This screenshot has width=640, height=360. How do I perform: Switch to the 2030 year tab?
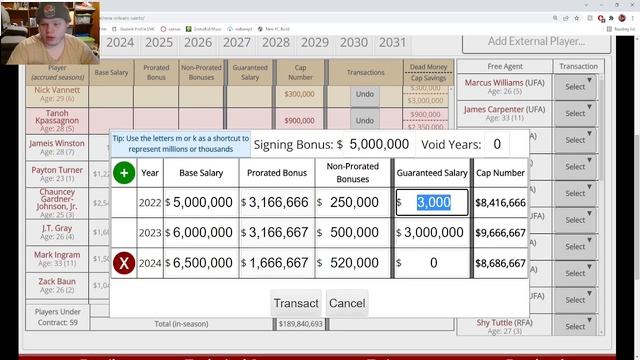[354, 42]
